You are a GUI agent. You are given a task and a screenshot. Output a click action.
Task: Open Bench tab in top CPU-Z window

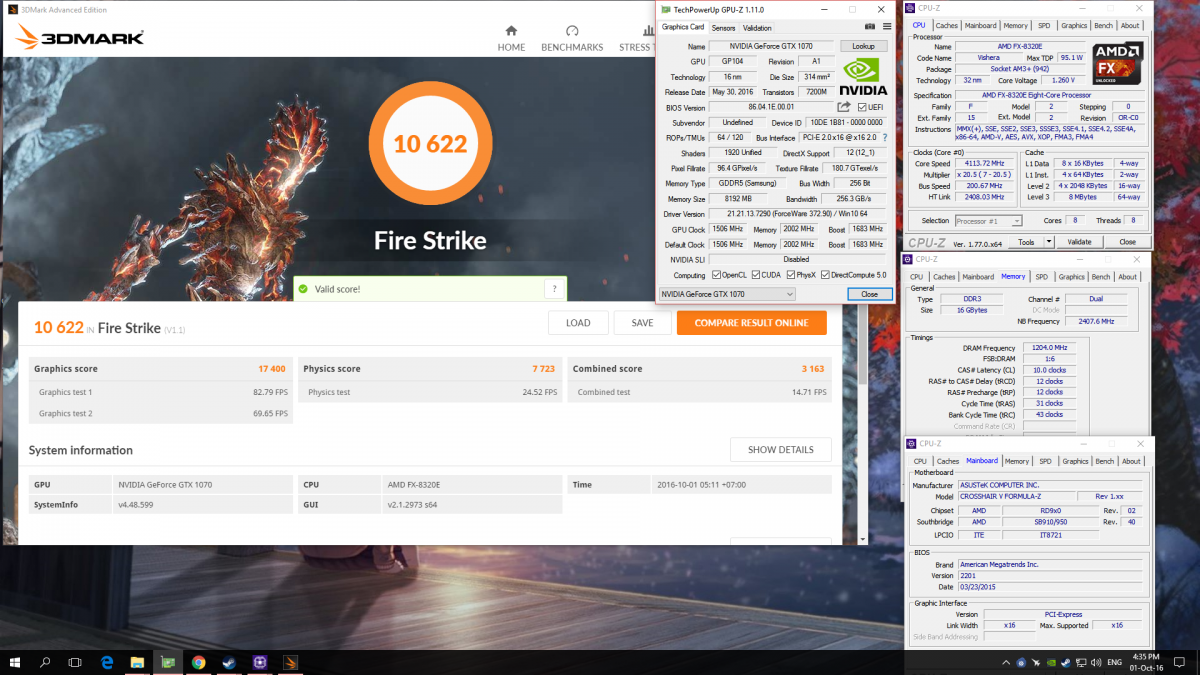tap(1102, 26)
